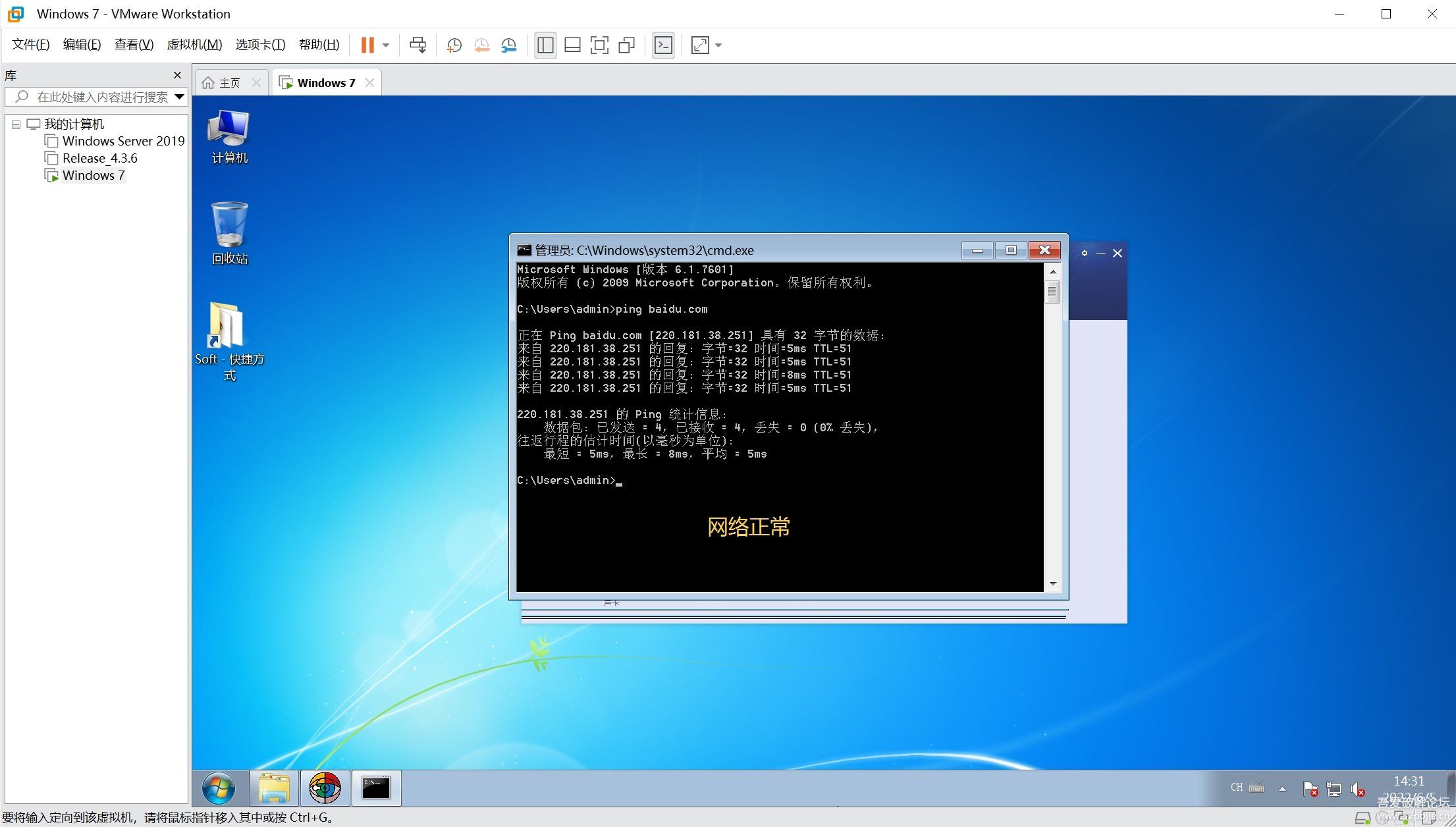
Task: Click the 计算机 desktop icon
Action: [229, 137]
